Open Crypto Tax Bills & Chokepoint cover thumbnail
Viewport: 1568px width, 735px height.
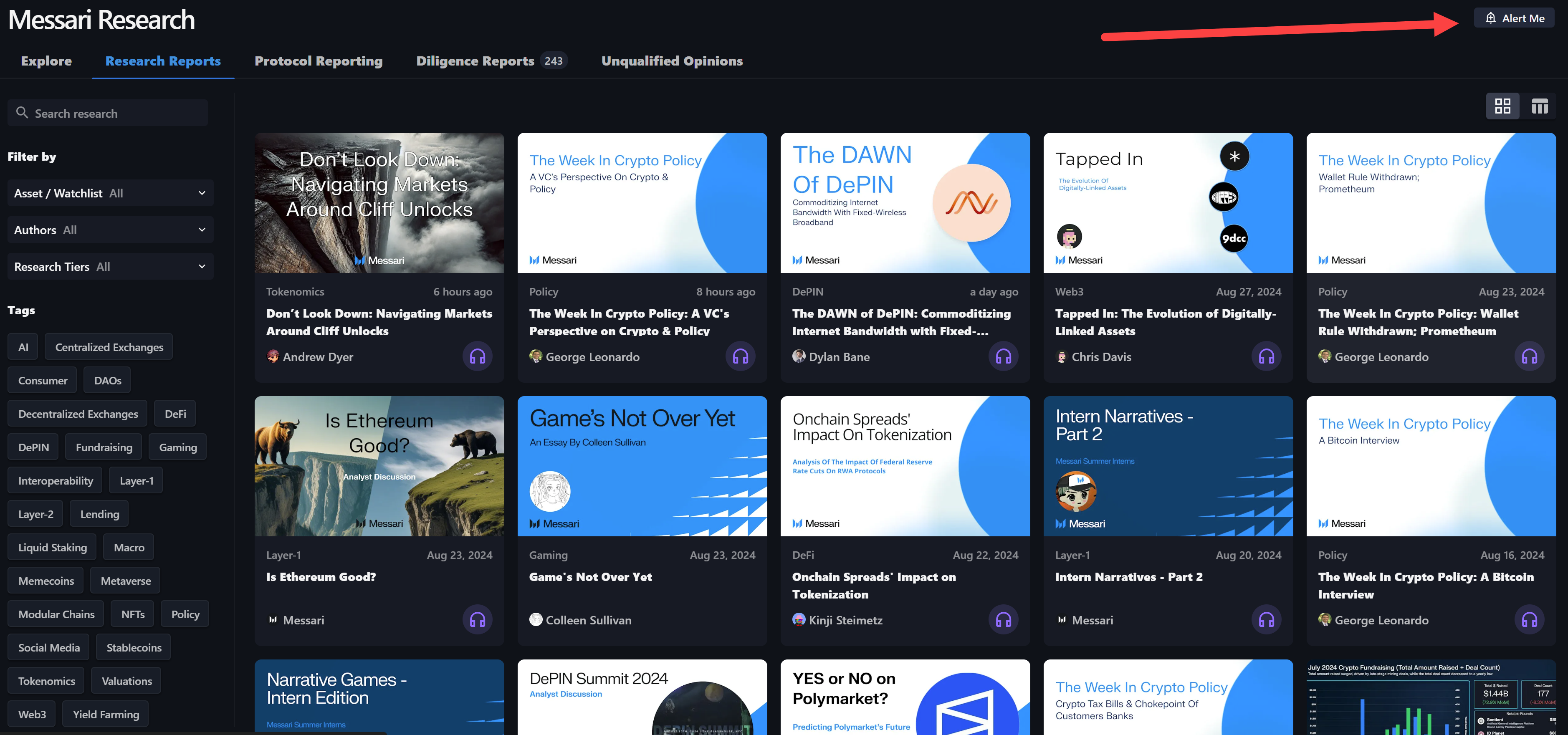pos(1168,697)
